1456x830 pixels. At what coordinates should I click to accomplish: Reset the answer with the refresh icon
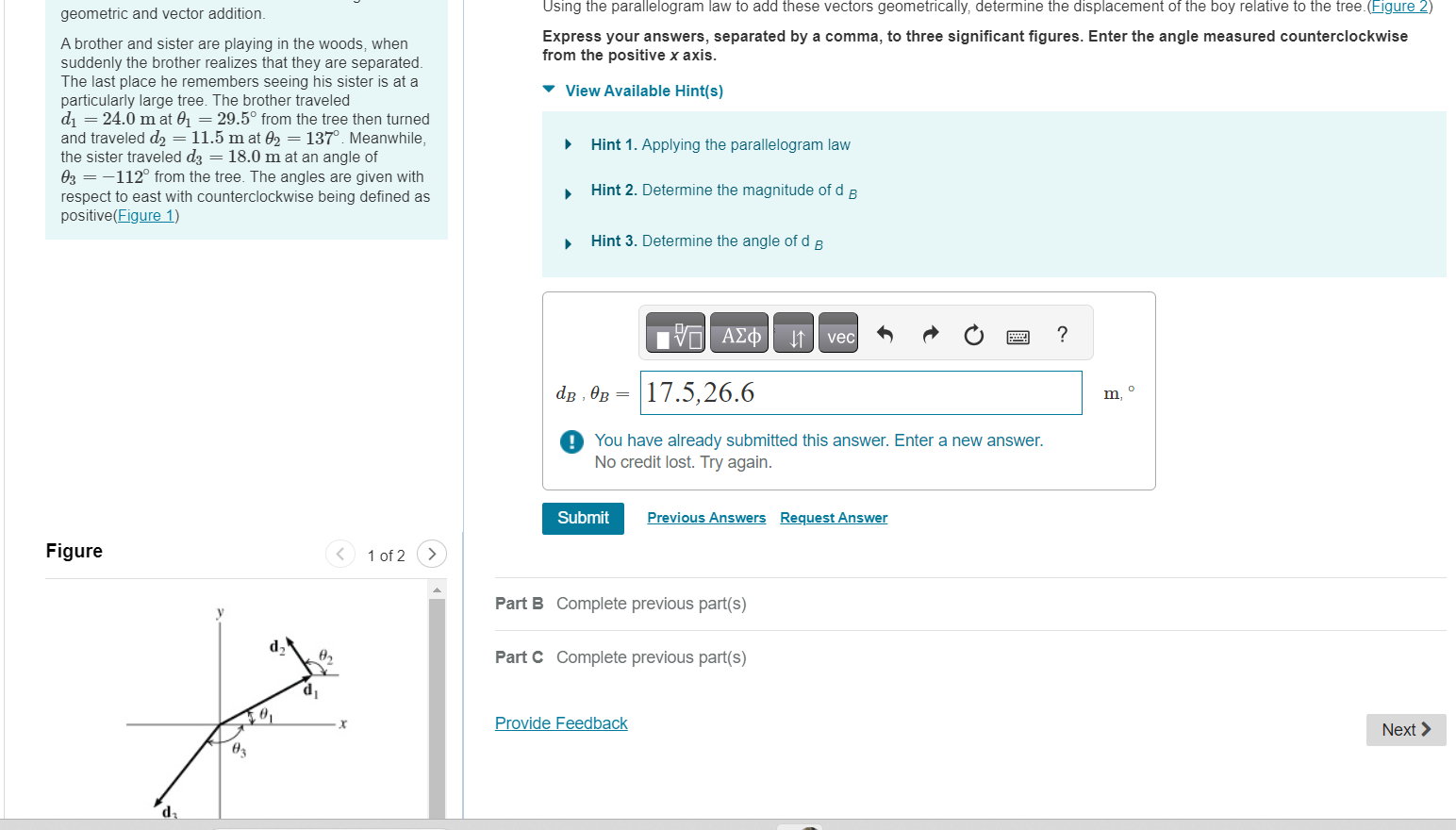click(x=973, y=334)
